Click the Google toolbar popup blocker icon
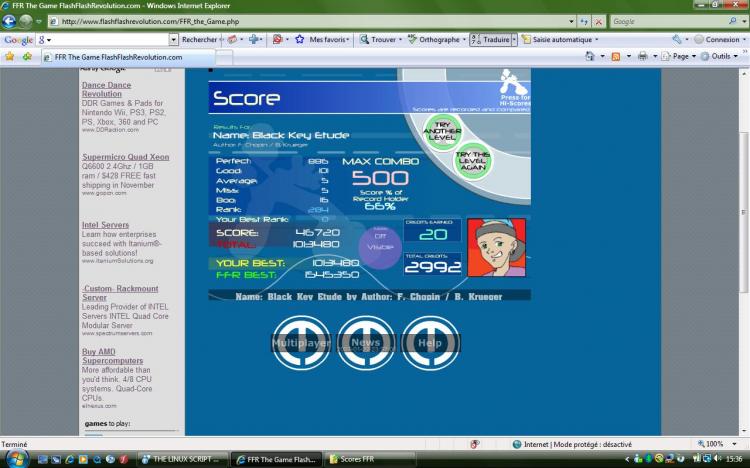This screenshot has height=468, width=750. [x=277, y=39]
